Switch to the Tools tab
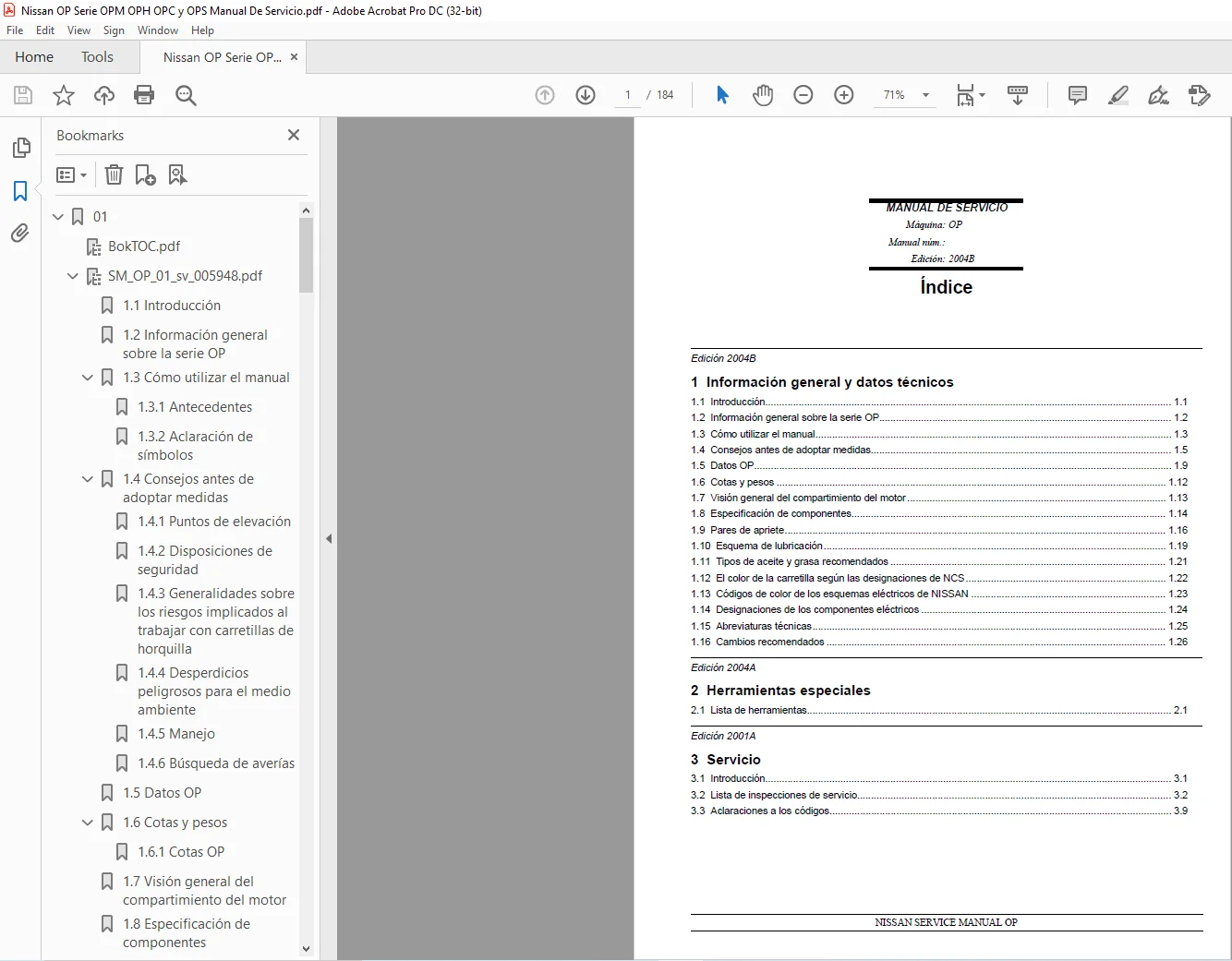 click(x=97, y=57)
